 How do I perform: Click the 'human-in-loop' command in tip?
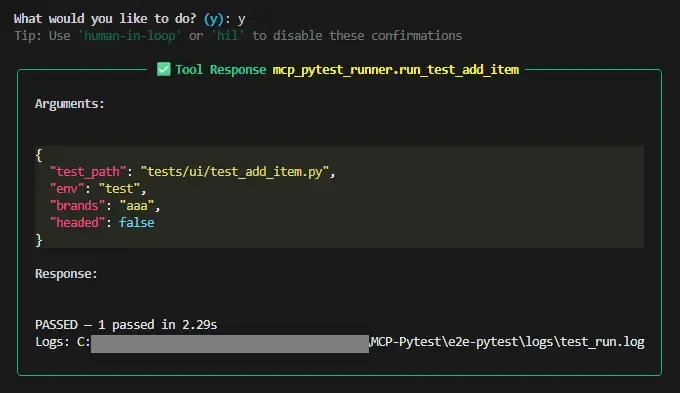(129, 36)
